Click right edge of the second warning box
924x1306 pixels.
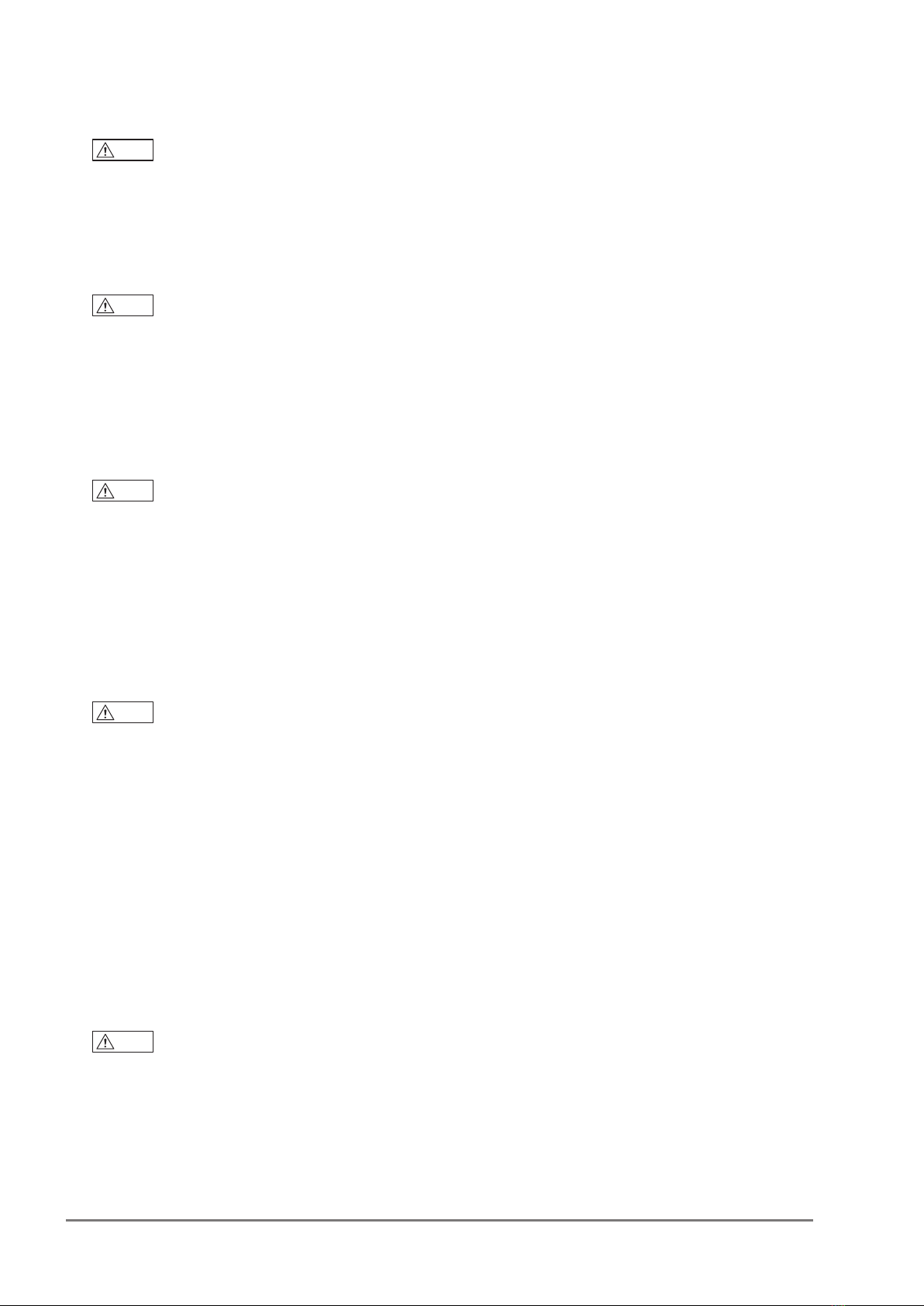pyautogui.click(x=153, y=306)
